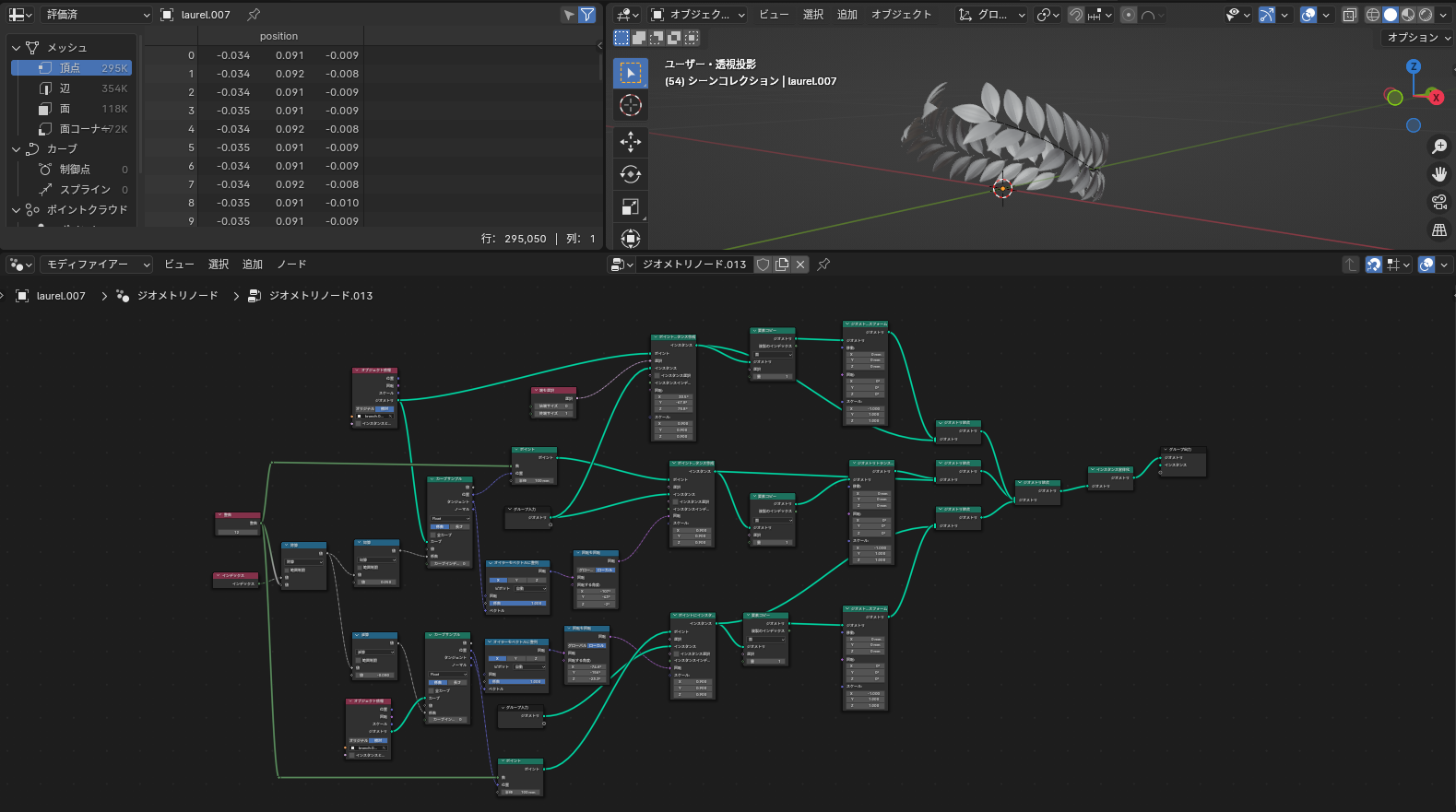
Task: Select the 辺 edge domain row
Action: click(x=65, y=88)
